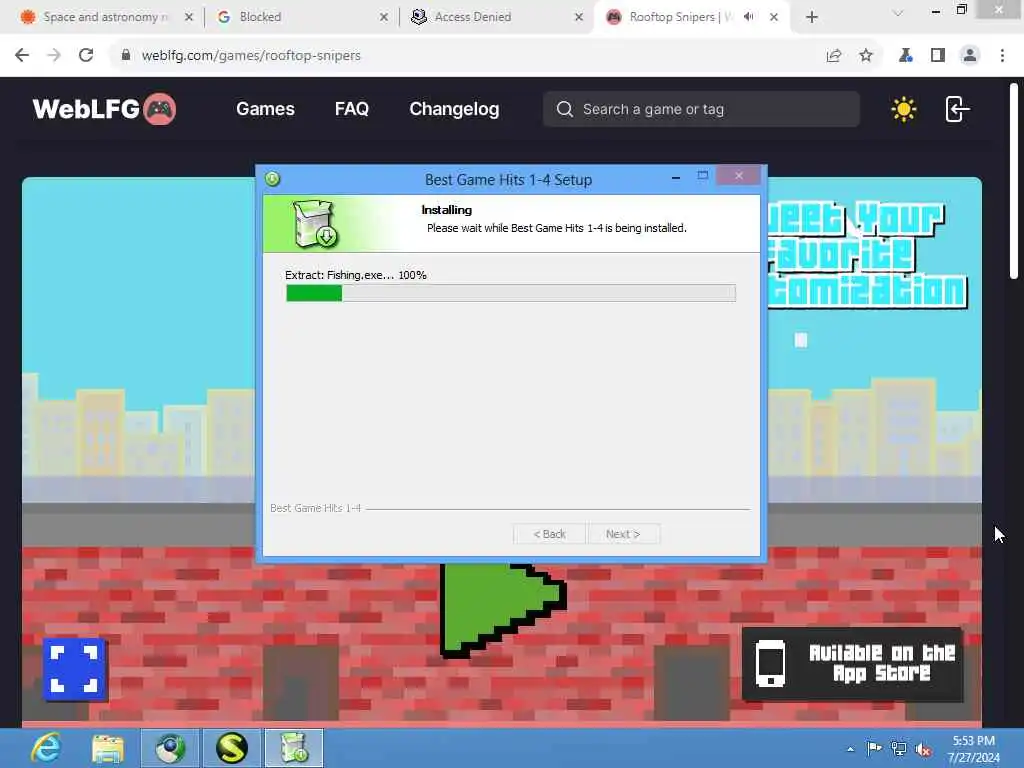This screenshot has width=1024, height=768.
Task: Show hidden tray icons arrow
Action: (x=850, y=749)
